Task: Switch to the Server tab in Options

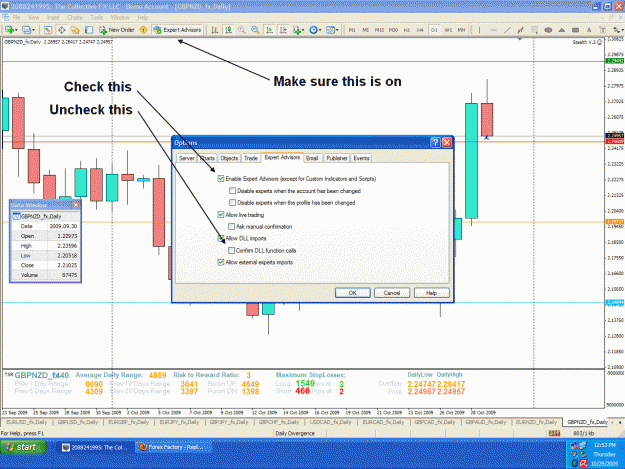Action: [x=187, y=158]
